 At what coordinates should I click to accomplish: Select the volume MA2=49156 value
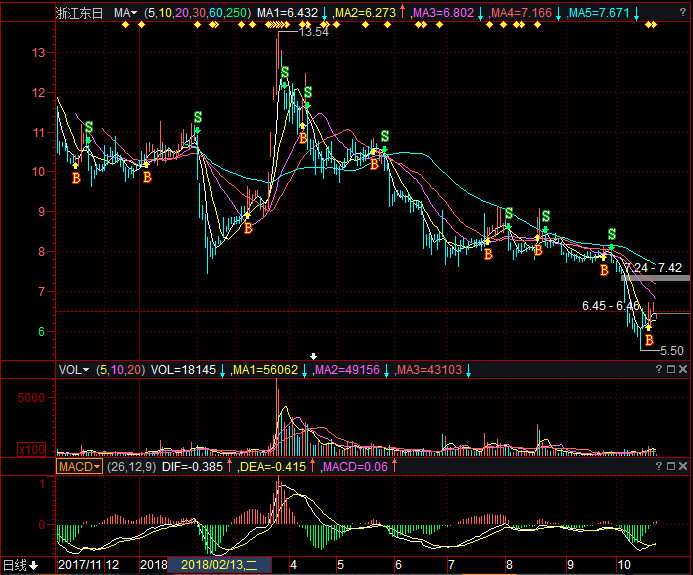pos(347,370)
